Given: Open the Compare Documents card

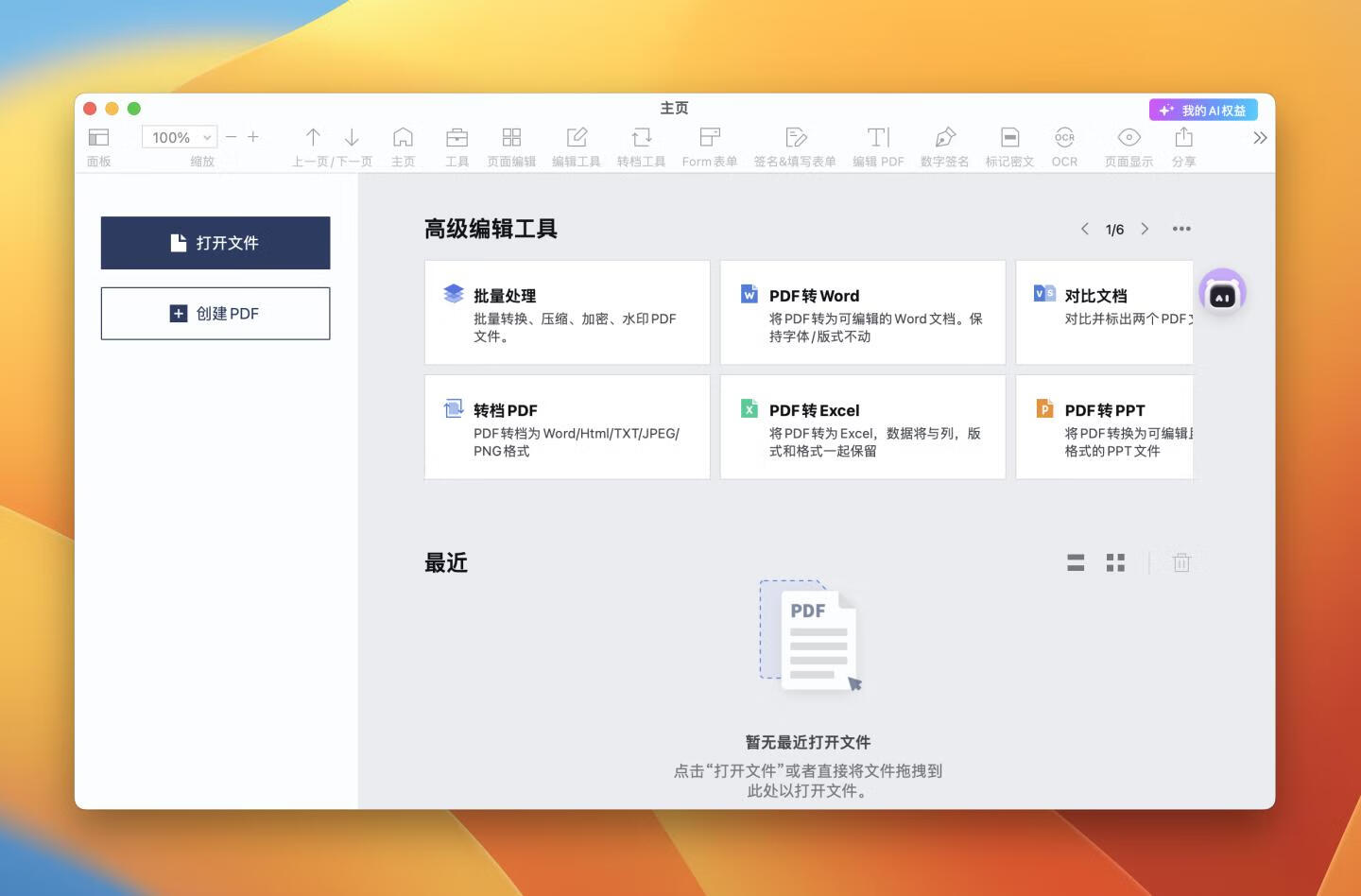Looking at the screenshot, I should 1105,313.
